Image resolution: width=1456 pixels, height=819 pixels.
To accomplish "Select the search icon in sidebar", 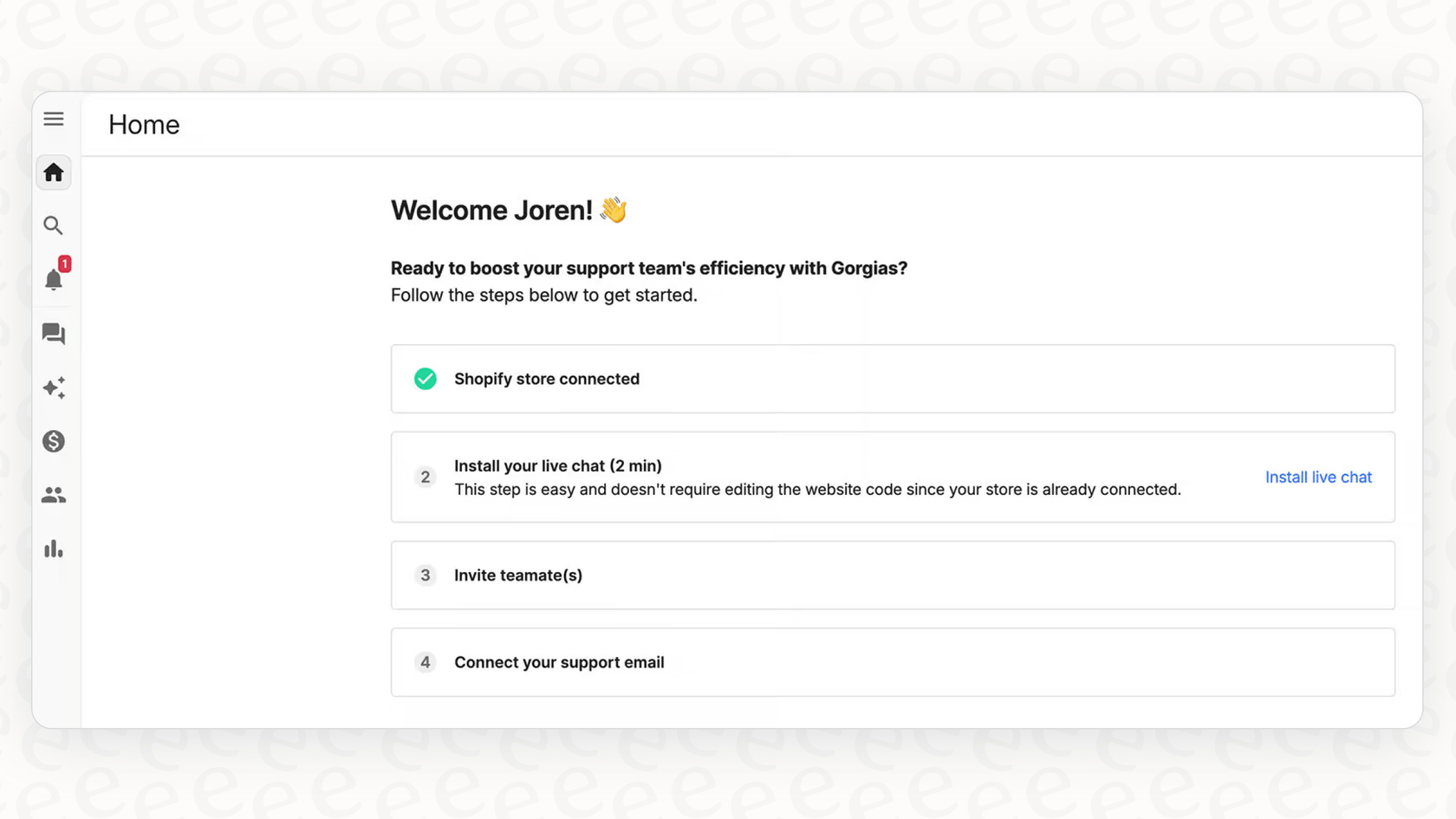I will tap(53, 225).
